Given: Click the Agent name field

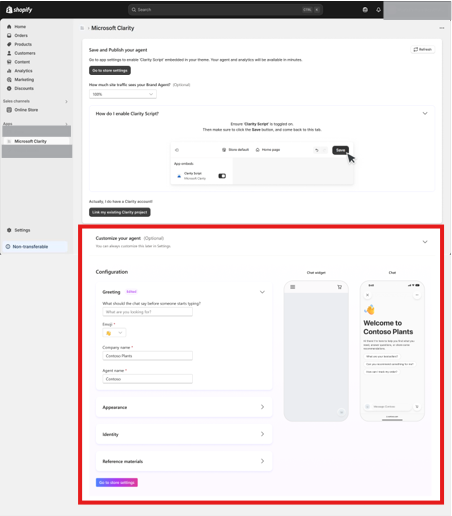Looking at the screenshot, I should [x=147, y=379].
